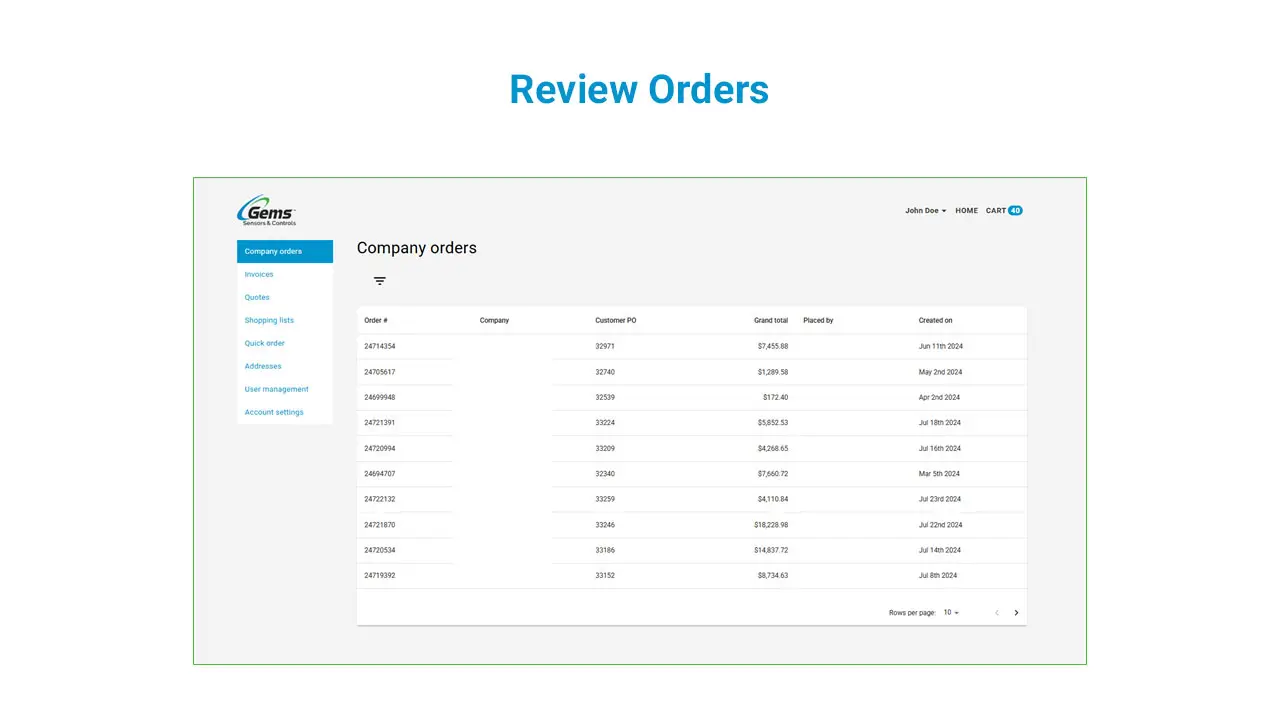Open Addresses in the sidebar
The height and width of the screenshot is (720, 1280).
tap(263, 367)
